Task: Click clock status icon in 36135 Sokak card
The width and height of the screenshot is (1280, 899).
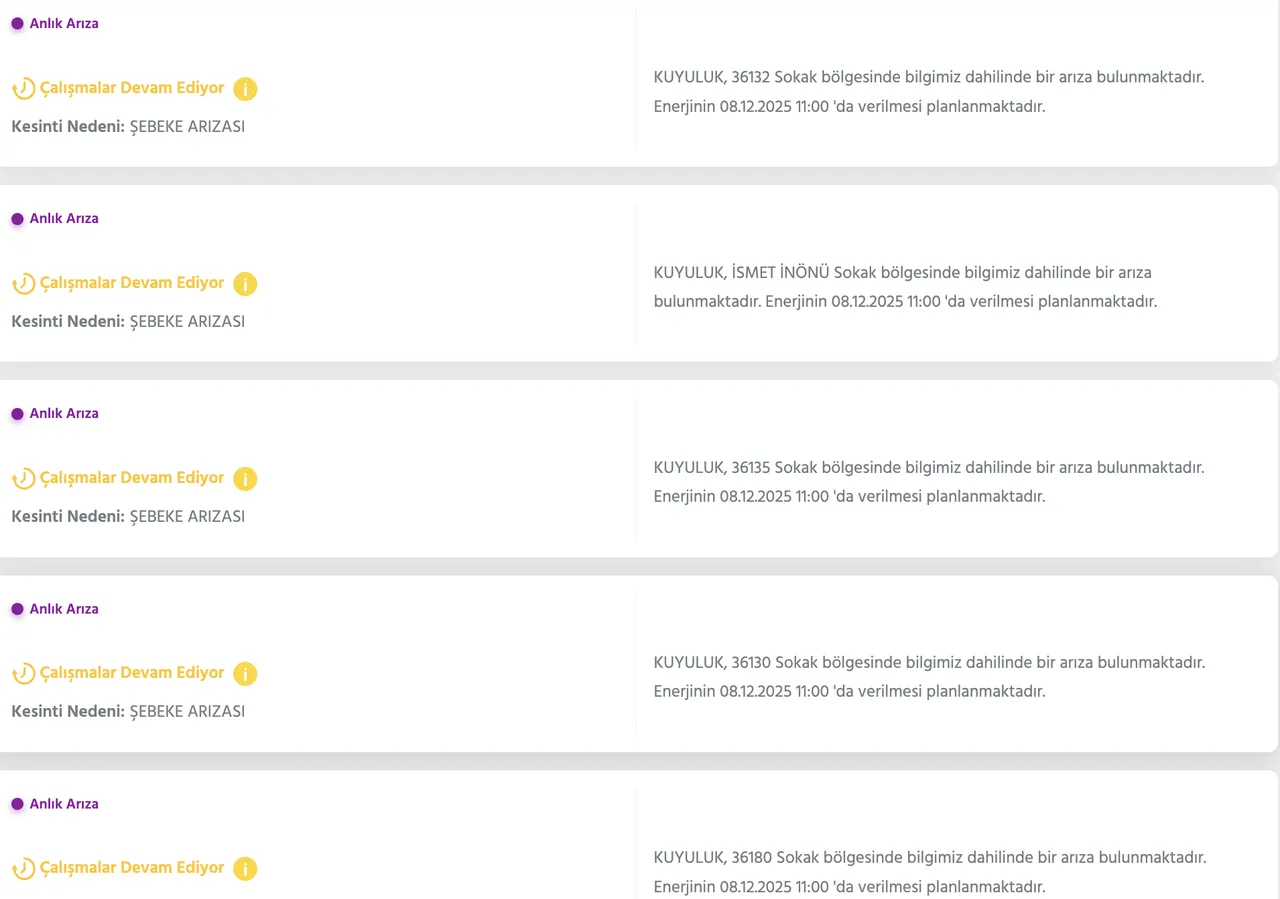Action: pyautogui.click(x=23, y=479)
